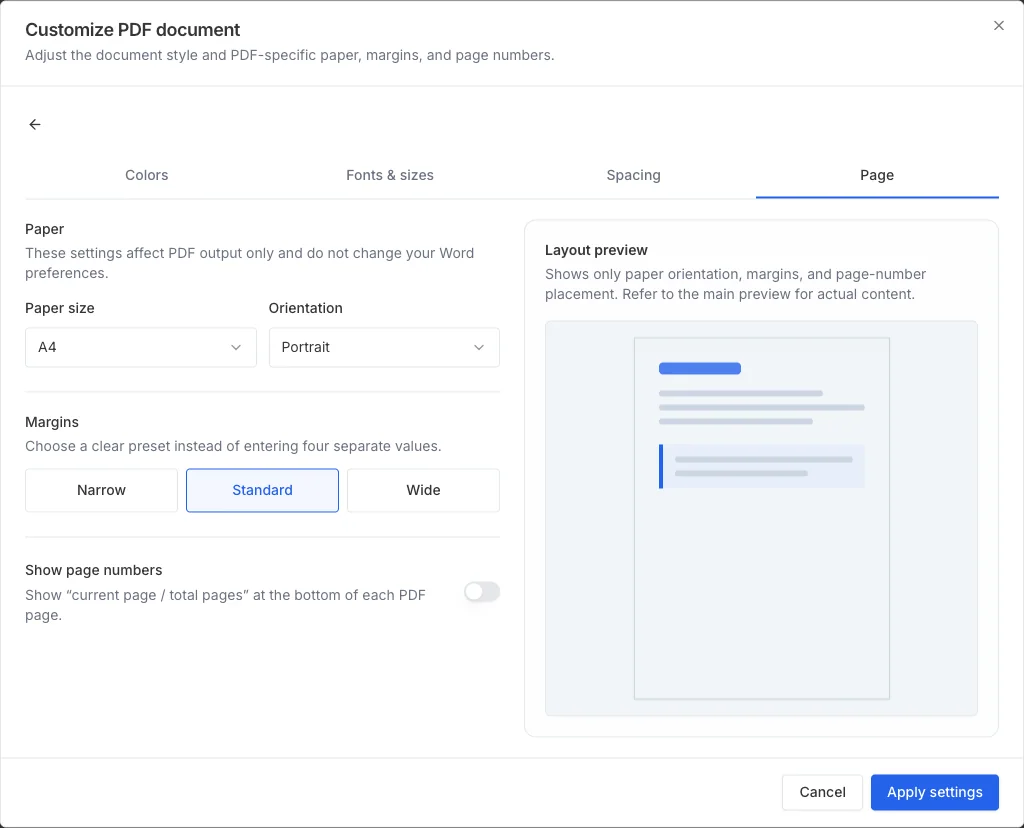Enable the Show page numbers switch
1024x828 pixels.
tap(482, 592)
